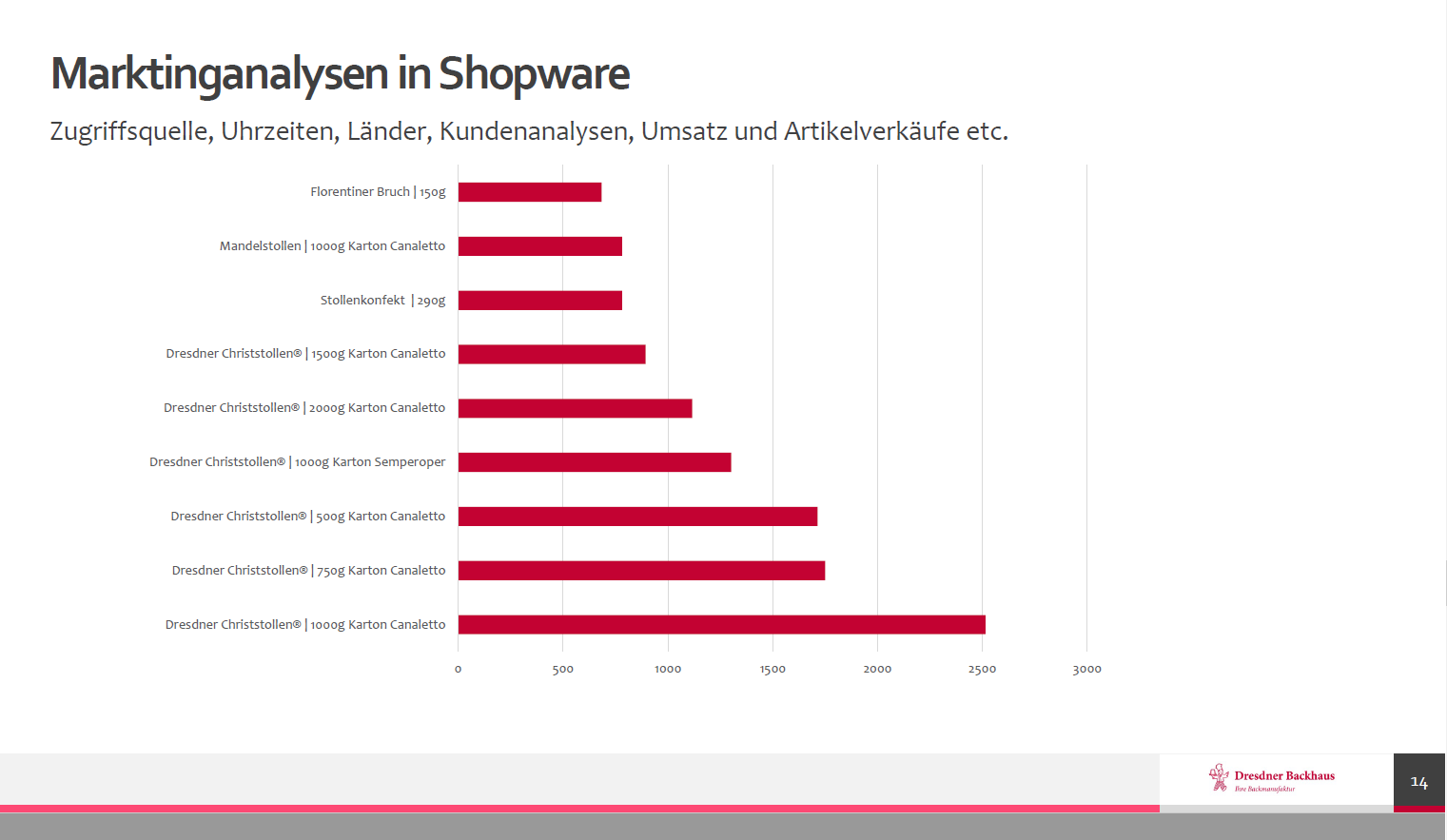Click the Christstollen 2000g Karton Canaletto label
Screen dimensions: 1447x840
pos(304,408)
